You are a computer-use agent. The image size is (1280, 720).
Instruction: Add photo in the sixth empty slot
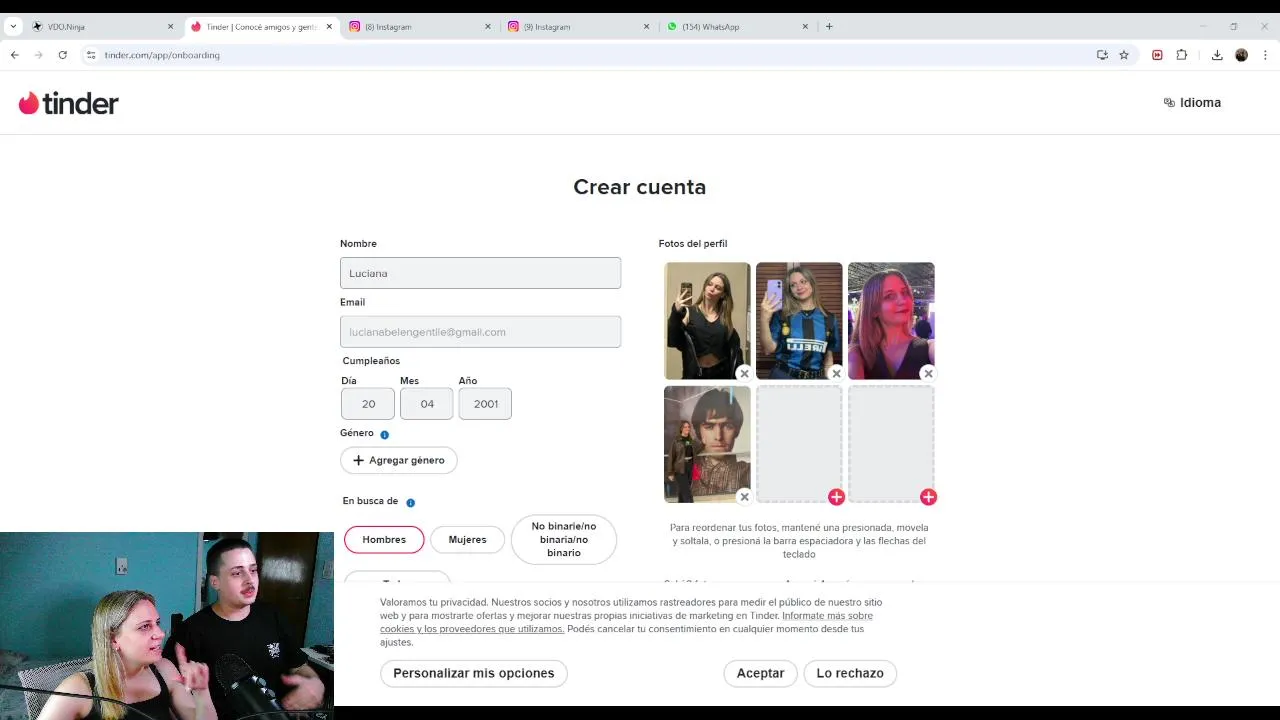[x=928, y=497]
